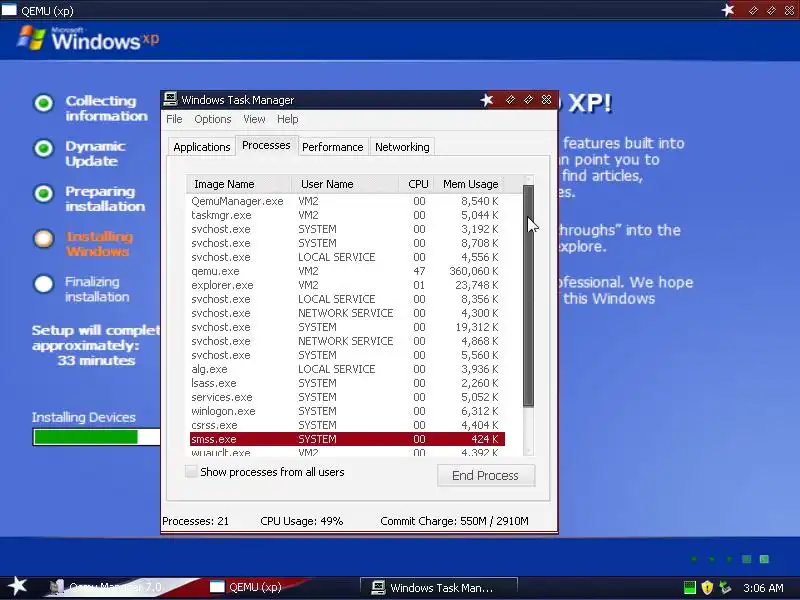Open the File menu

point(174,119)
